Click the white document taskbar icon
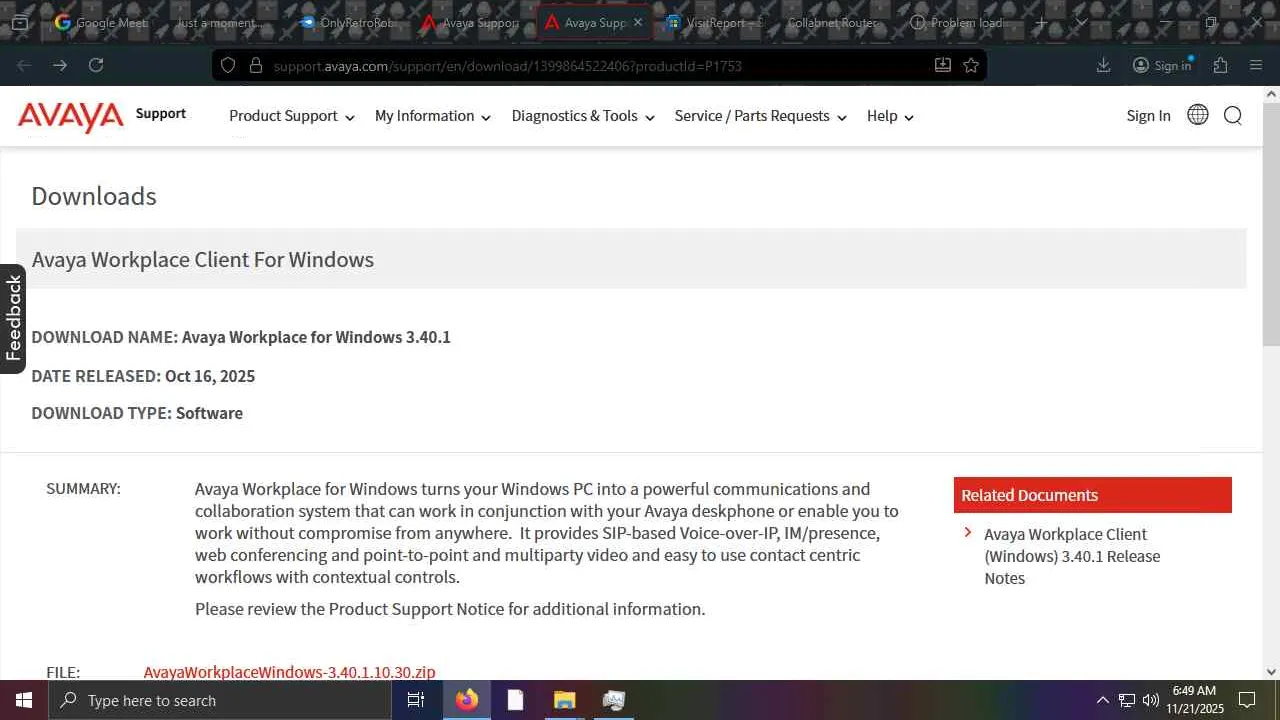 [x=515, y=700]
